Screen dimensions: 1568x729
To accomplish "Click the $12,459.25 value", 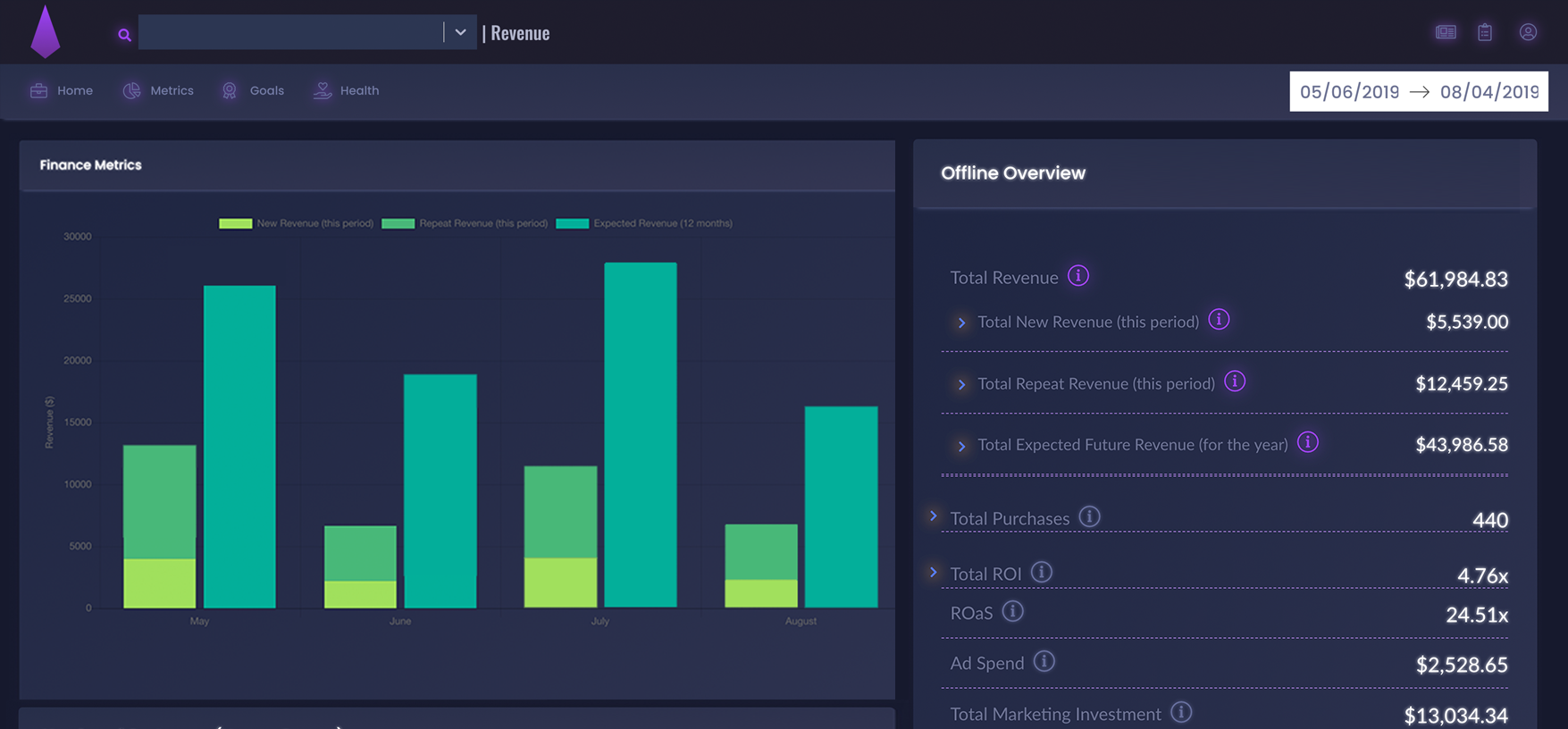I will click(x=1462, y=383).
